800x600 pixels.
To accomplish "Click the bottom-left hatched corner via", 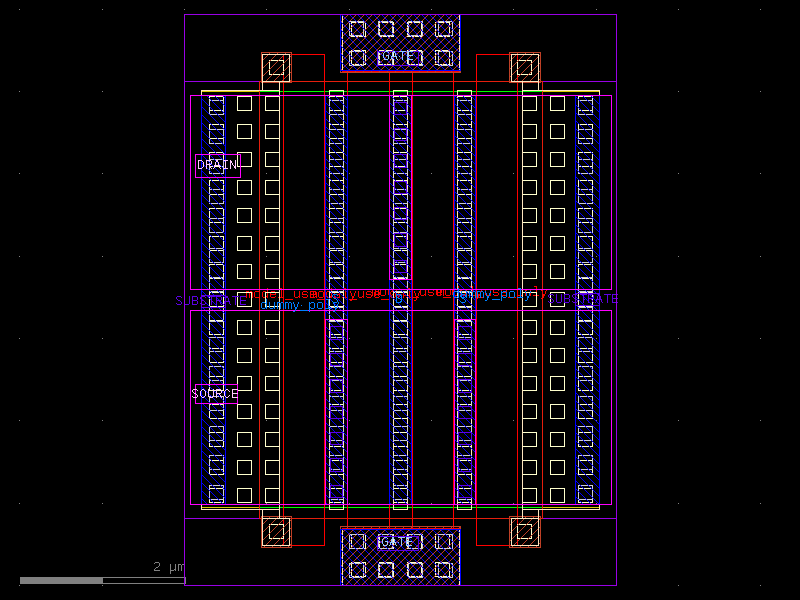I will click(x=276, y=531).
